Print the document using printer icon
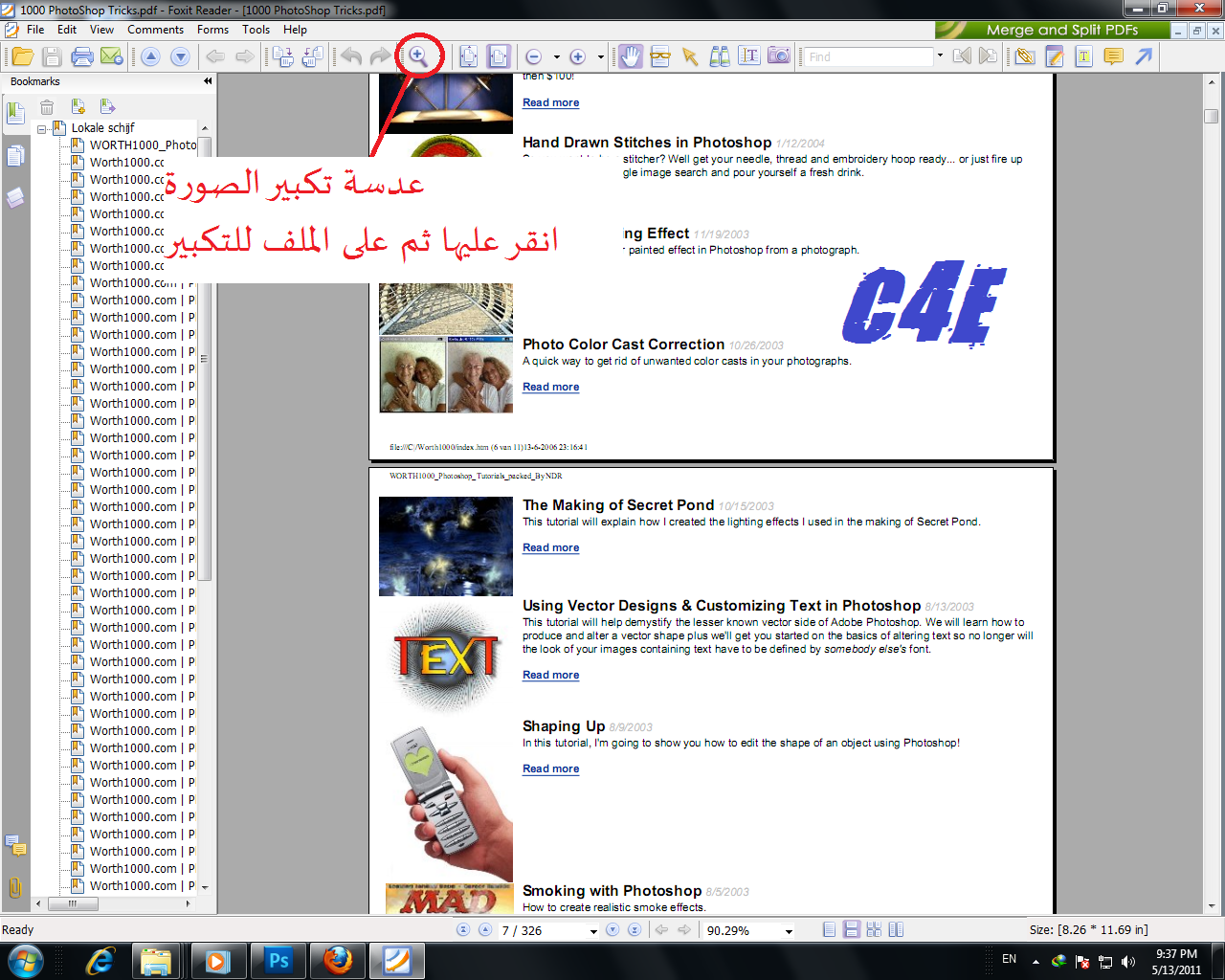This screenshot has width=1225, height=980. coord(82,57)
